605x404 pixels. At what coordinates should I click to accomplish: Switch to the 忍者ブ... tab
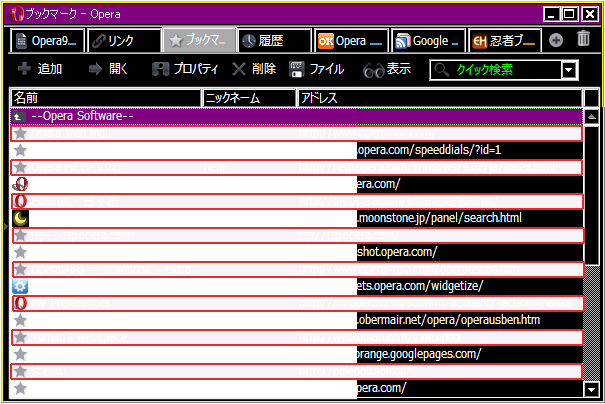(505, 40)
